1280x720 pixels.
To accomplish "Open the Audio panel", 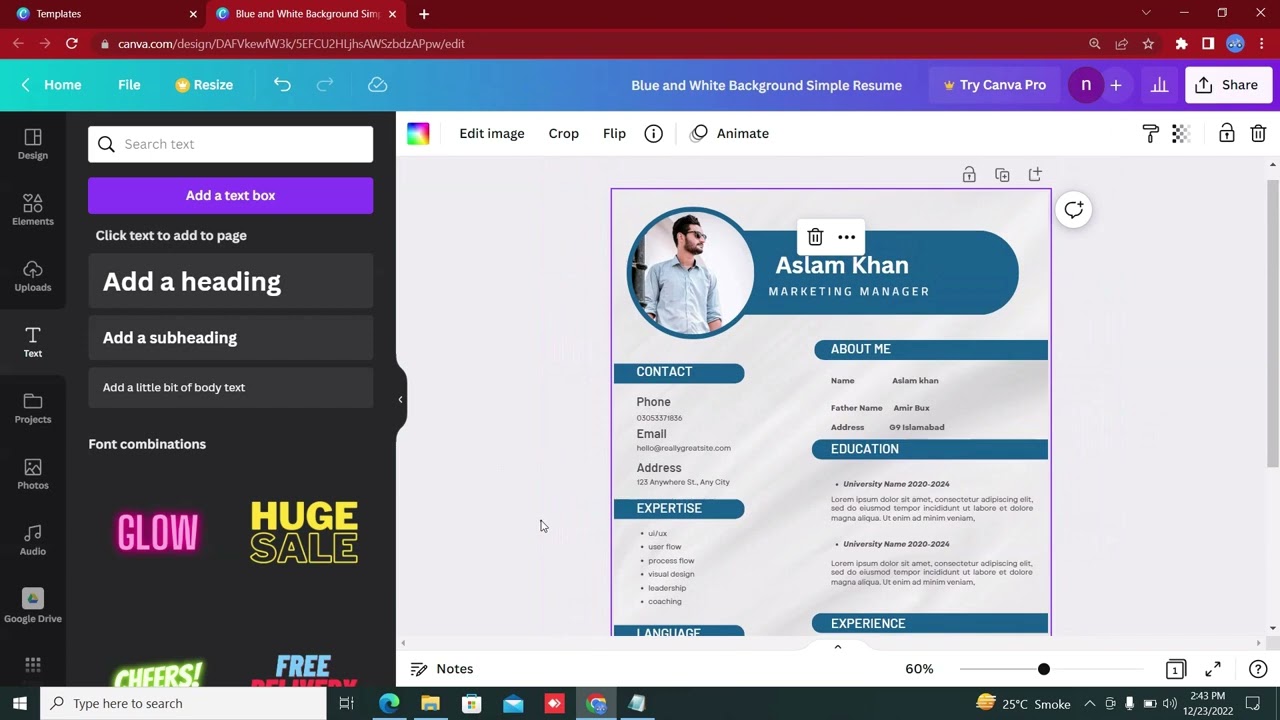I will (32, 540).
